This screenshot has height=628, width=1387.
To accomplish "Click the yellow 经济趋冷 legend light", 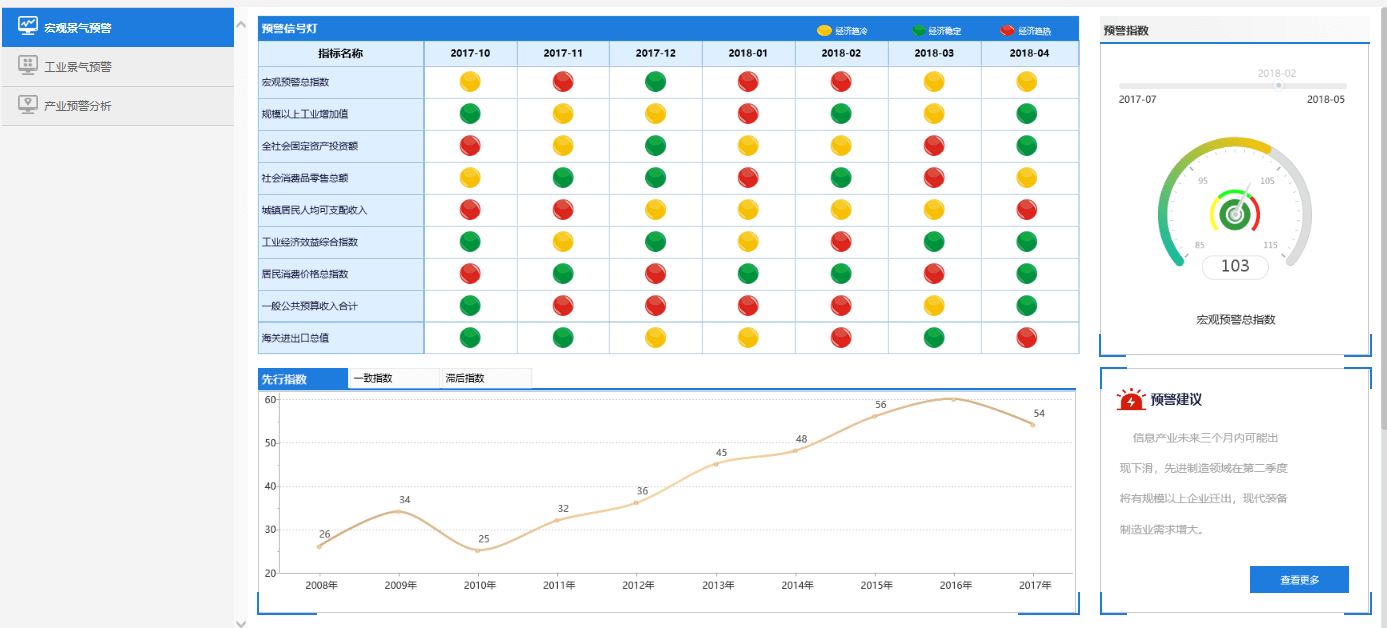I will click(x=824, y=31).
